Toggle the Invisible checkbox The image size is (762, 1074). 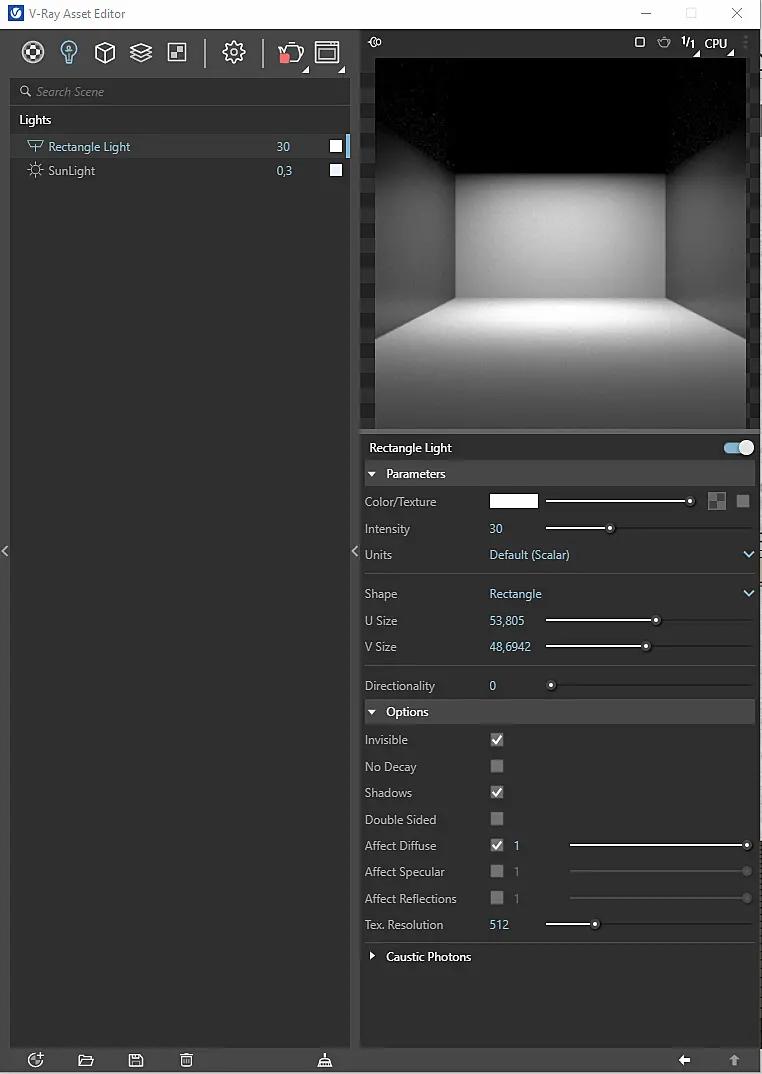tap(497, 740)
